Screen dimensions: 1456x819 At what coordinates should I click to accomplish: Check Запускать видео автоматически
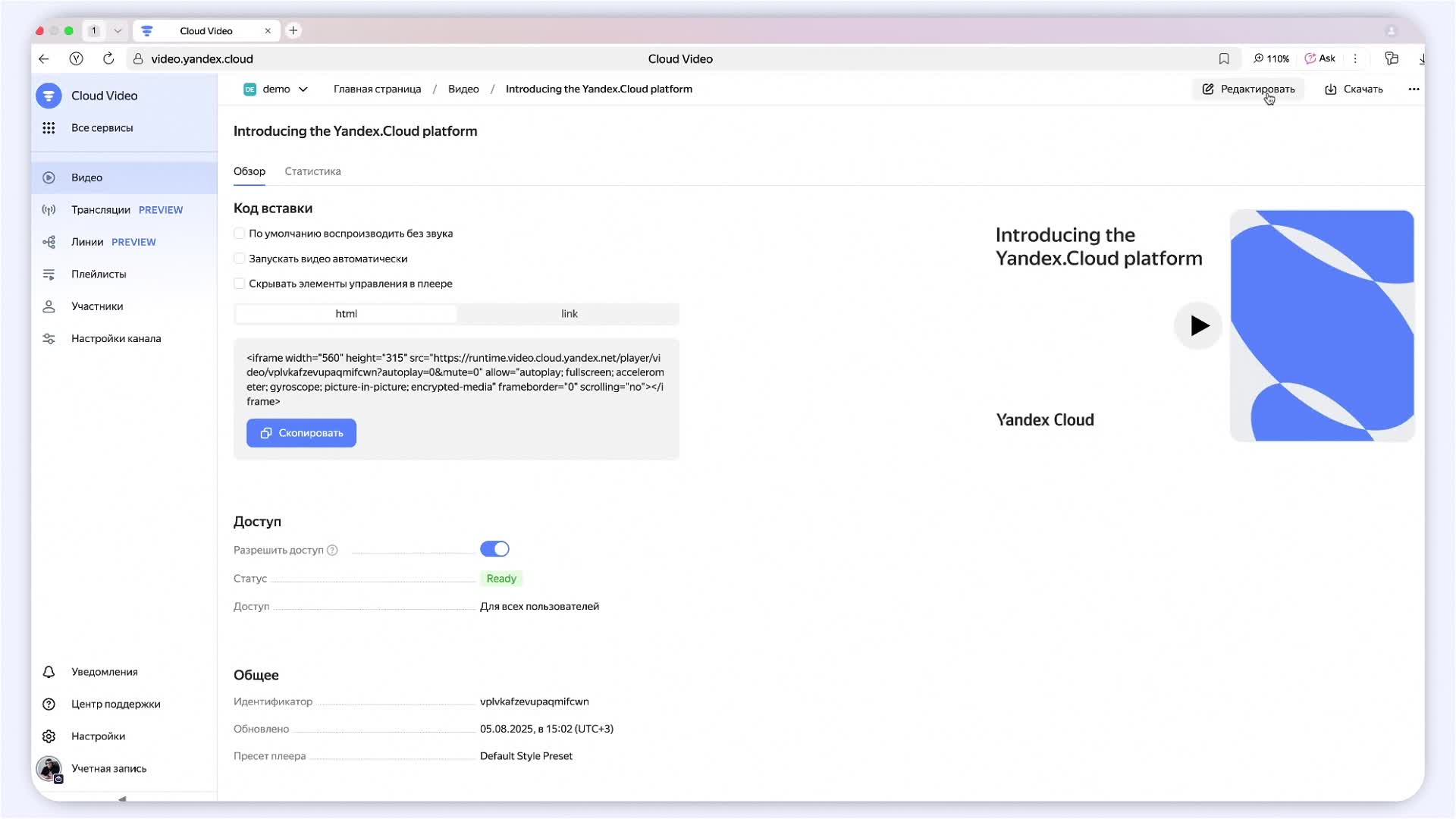coord(240,259)
